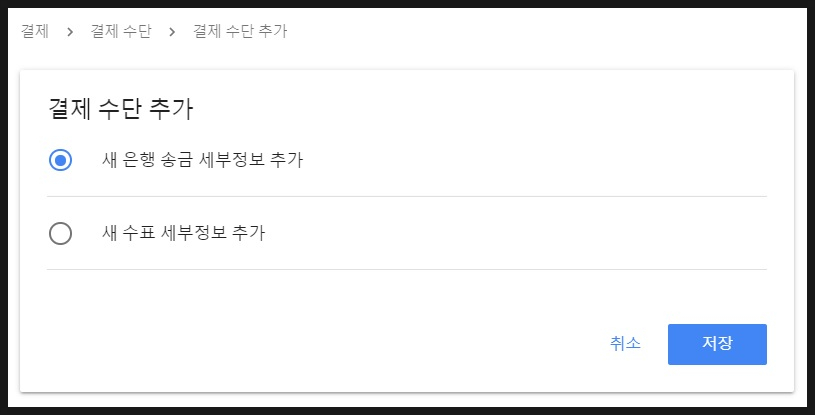Click the blue filled dot of selected radio
This screenshot has width=815, height=415.
[60, 160]
